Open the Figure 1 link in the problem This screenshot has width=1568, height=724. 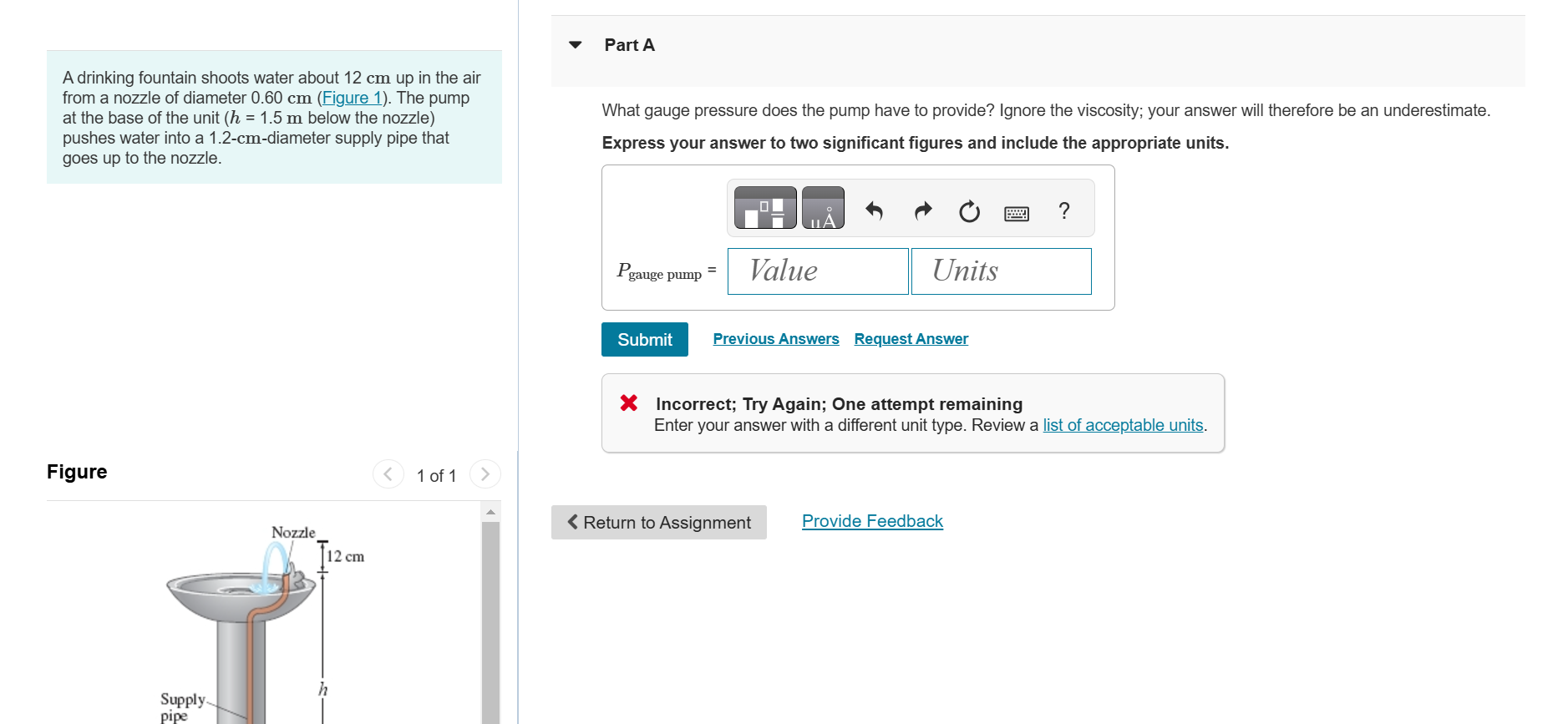[x=352, y=98]
